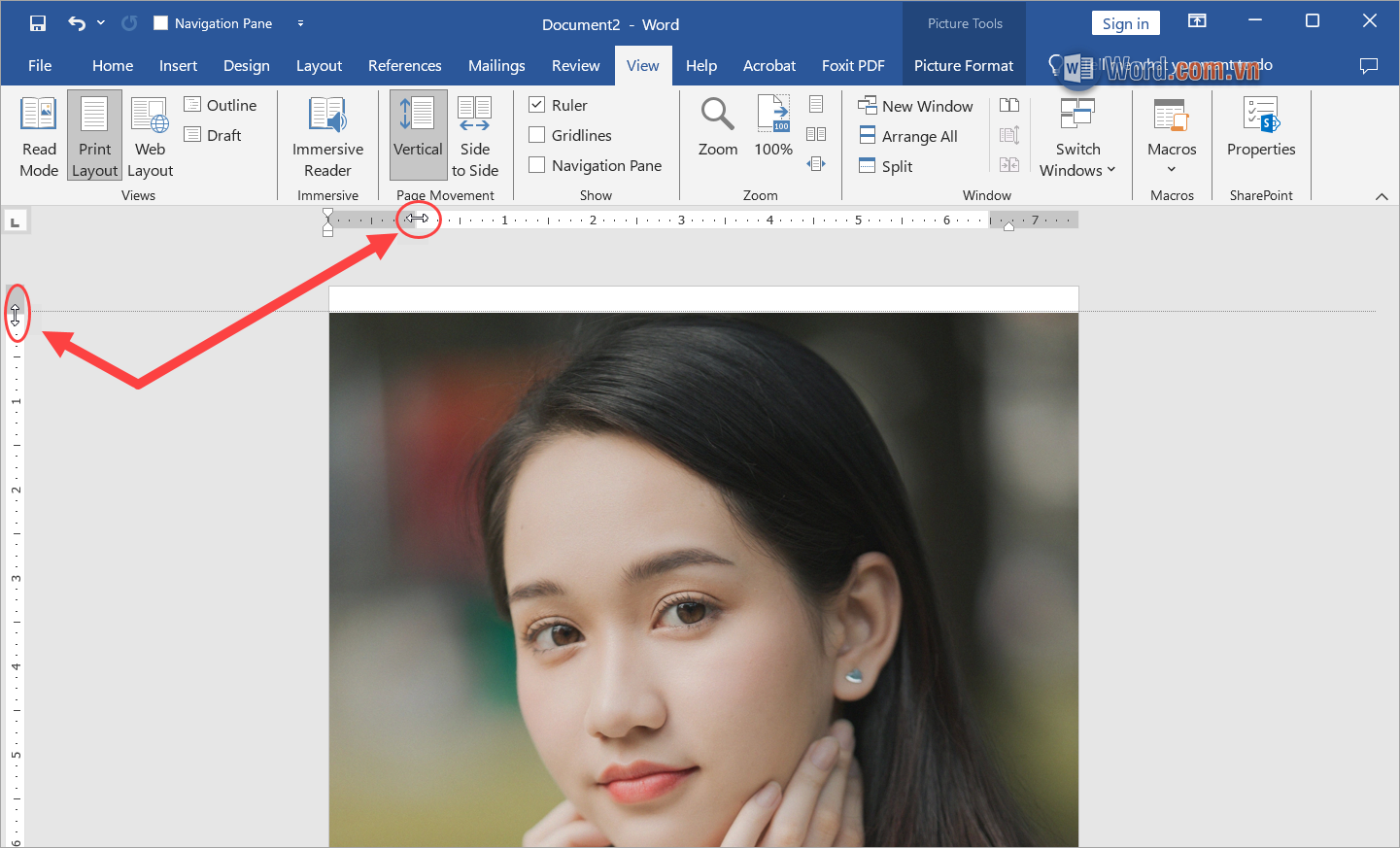Click the Sign in button

pyautogui.click(x=1125, y=23)
